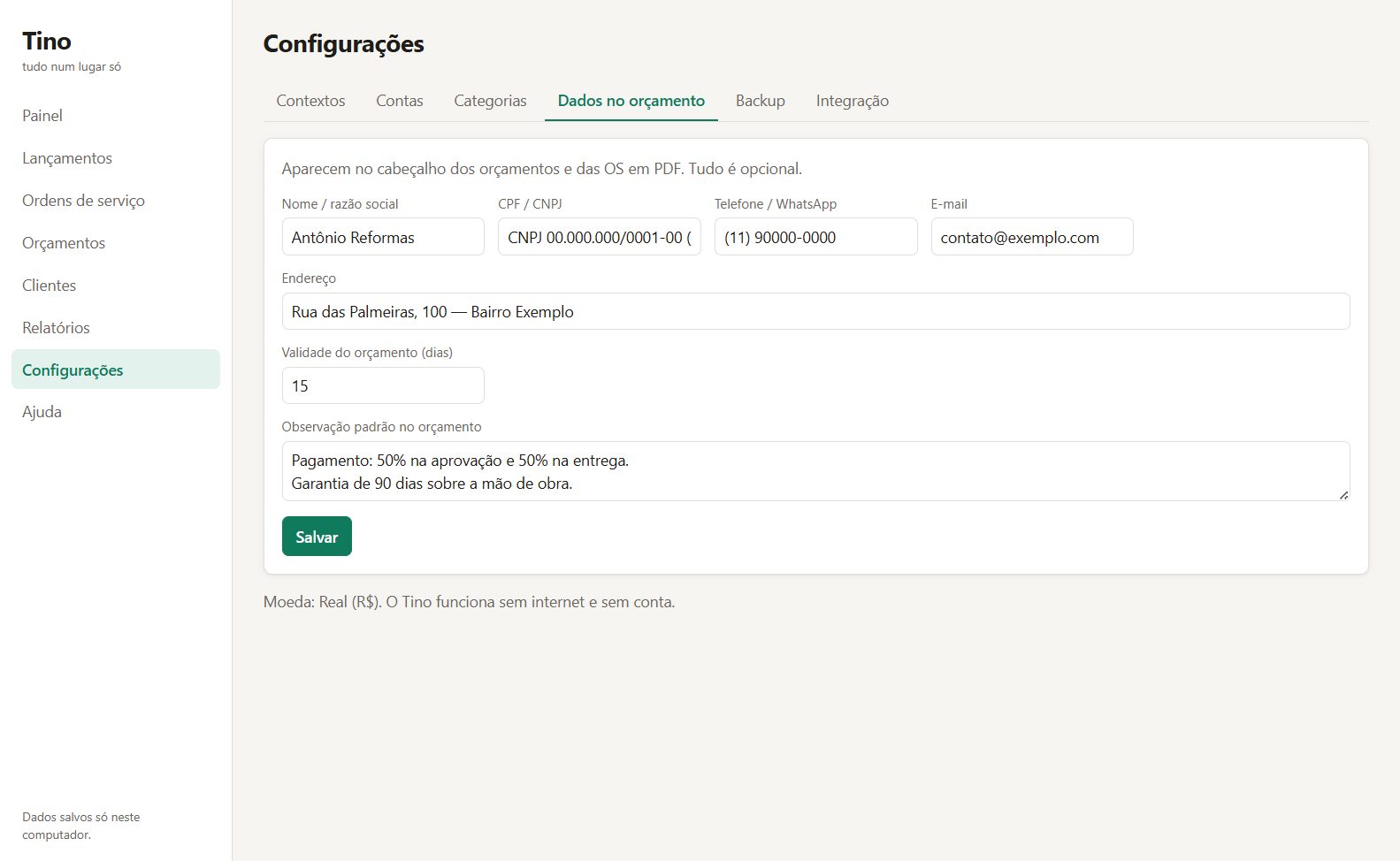Click the Configurações page heading
The height and width of the screenshot is (861, 1400).
344,43
